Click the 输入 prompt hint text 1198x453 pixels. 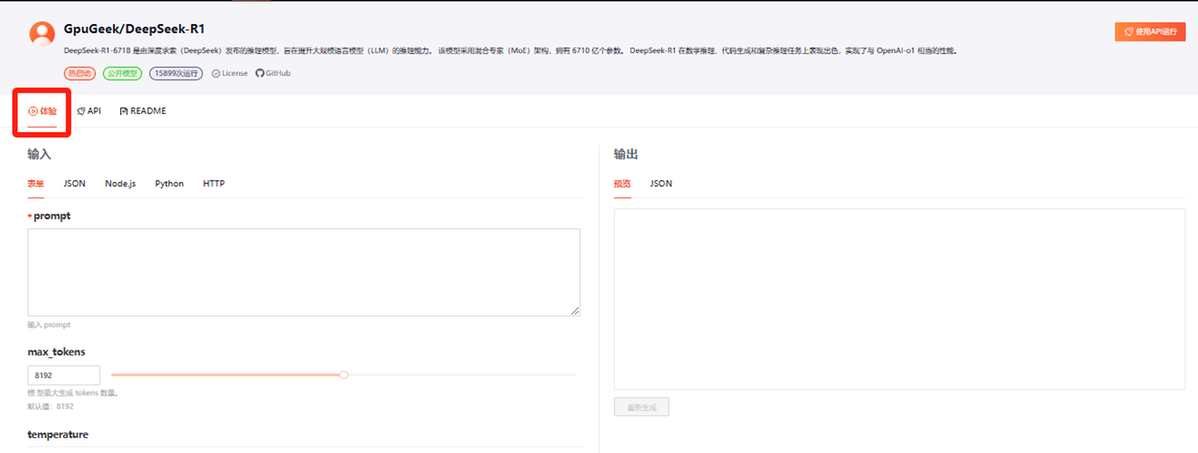click(49, 325)
